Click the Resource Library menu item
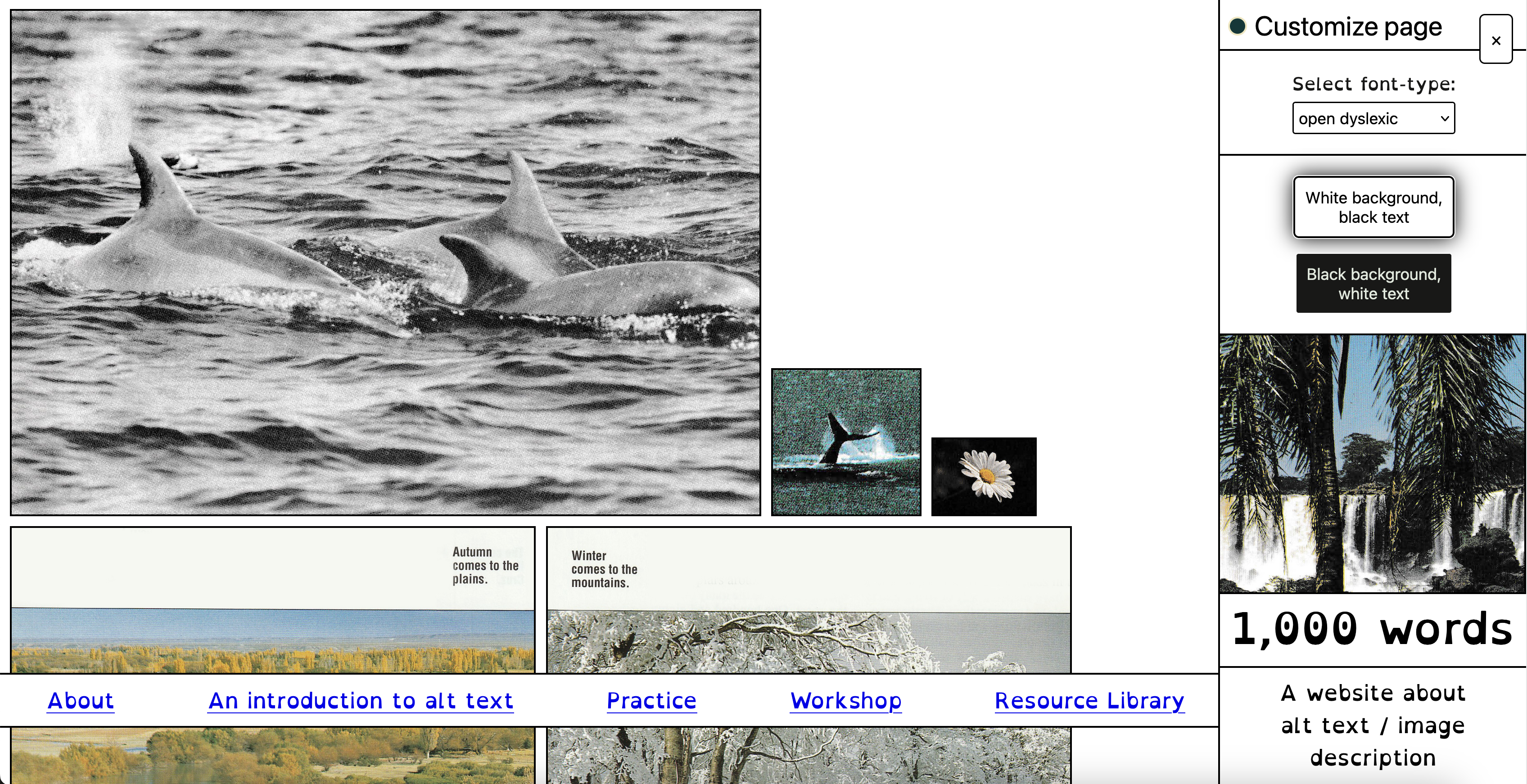Image resolution: width=1527 pixels, height=784 pixels. (1090, 700)
